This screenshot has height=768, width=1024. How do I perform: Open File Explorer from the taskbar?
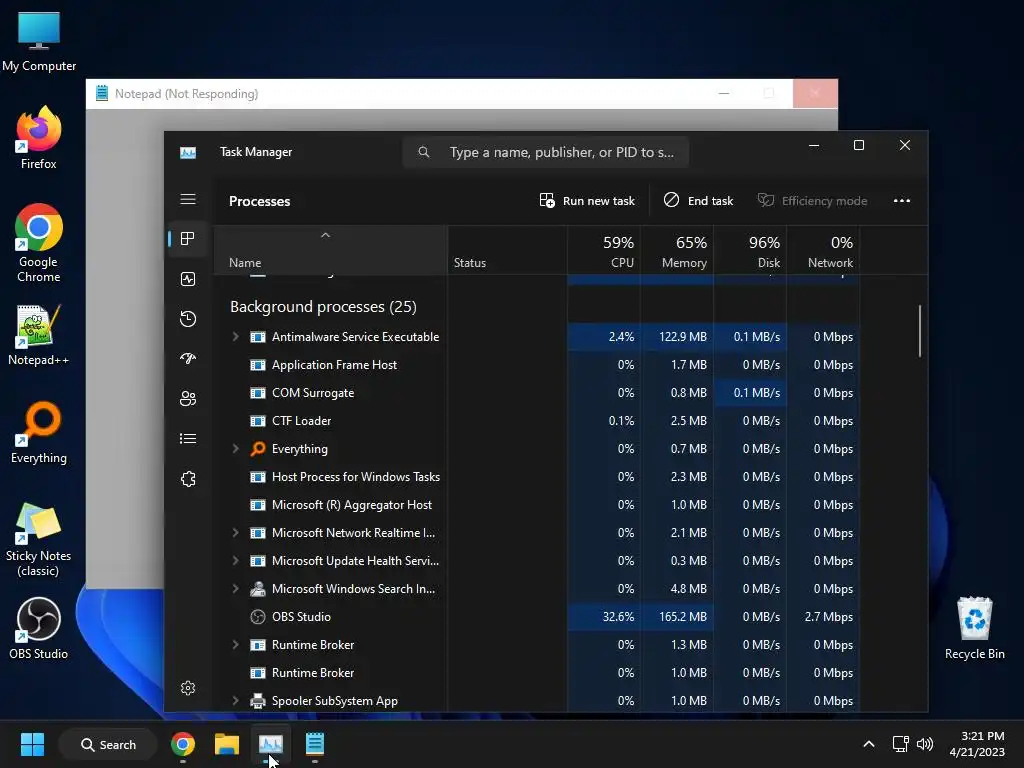[x=227, y=744]
